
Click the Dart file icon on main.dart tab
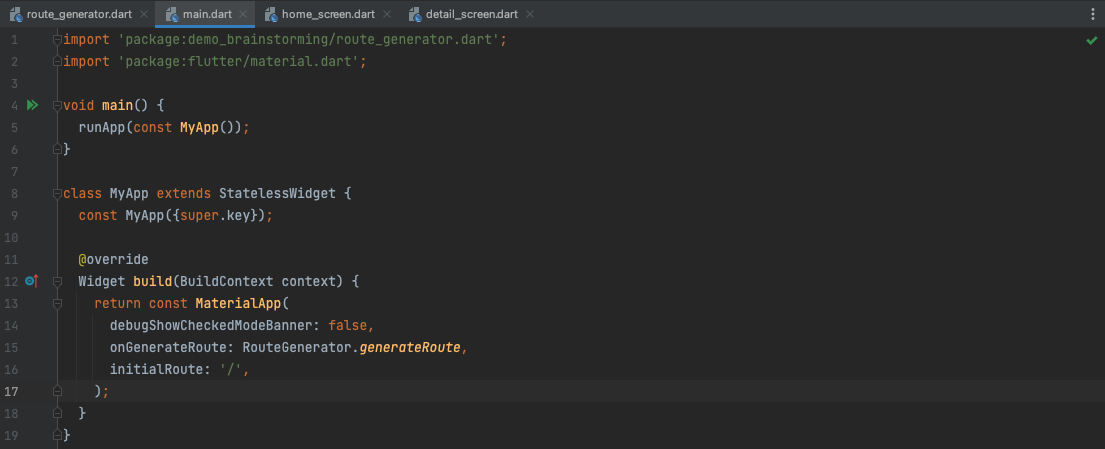(x=171, y=14)
